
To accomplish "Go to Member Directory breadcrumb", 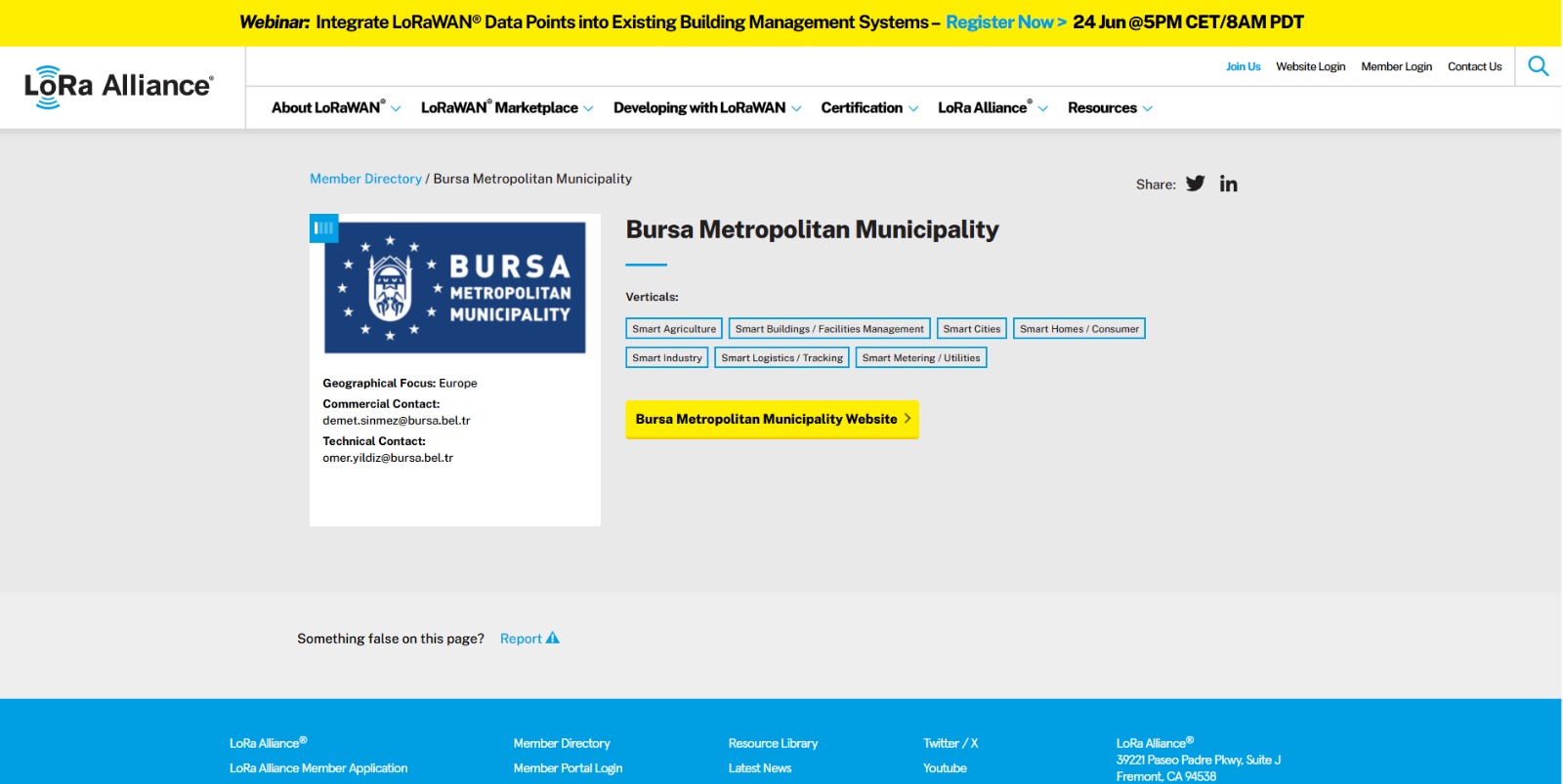I will (365, 179).
